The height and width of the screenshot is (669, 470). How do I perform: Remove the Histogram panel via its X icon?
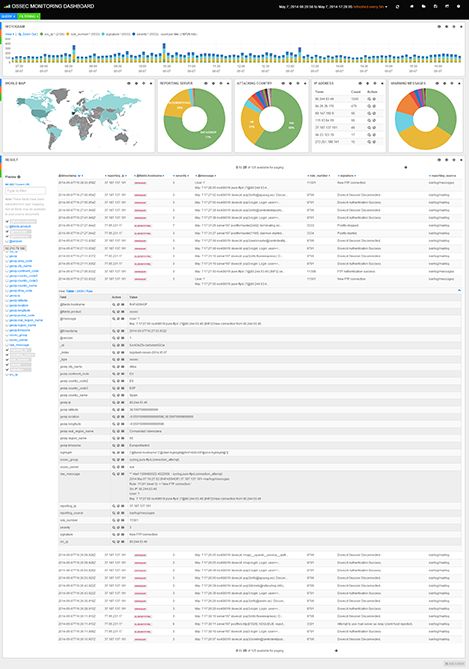[461, 26]
